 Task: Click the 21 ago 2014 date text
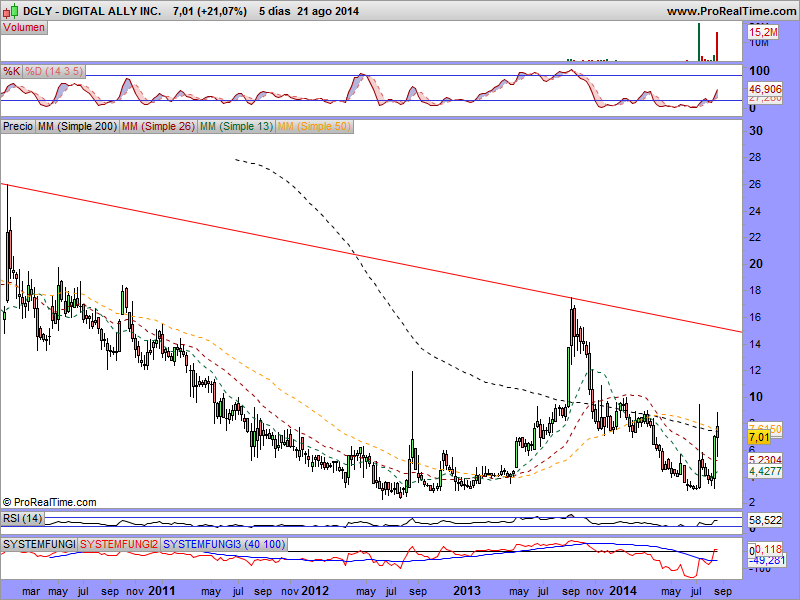[x=328, y=11]
